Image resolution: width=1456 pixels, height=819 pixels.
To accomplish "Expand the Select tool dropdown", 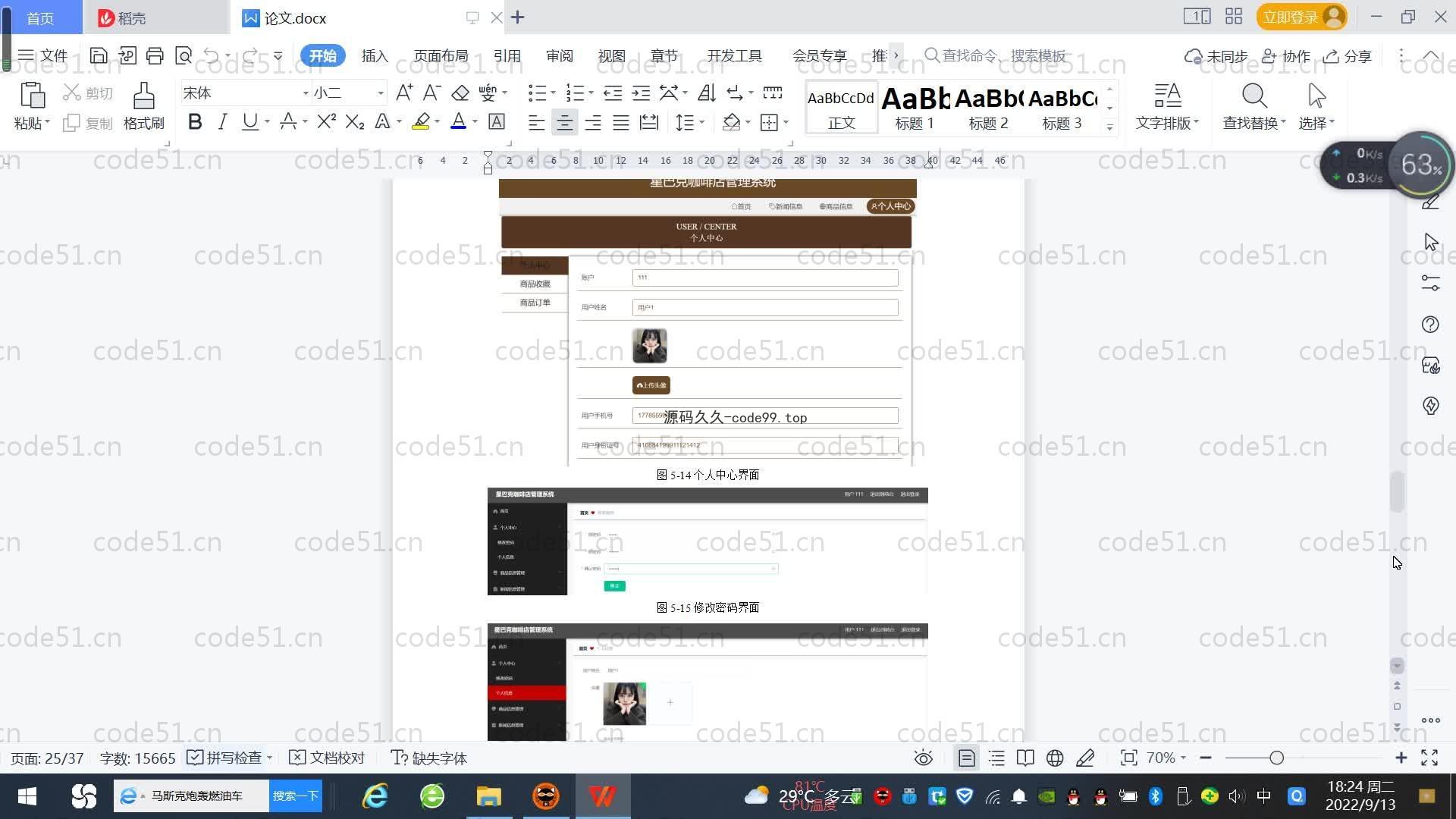I will [x=1316, y=123].
